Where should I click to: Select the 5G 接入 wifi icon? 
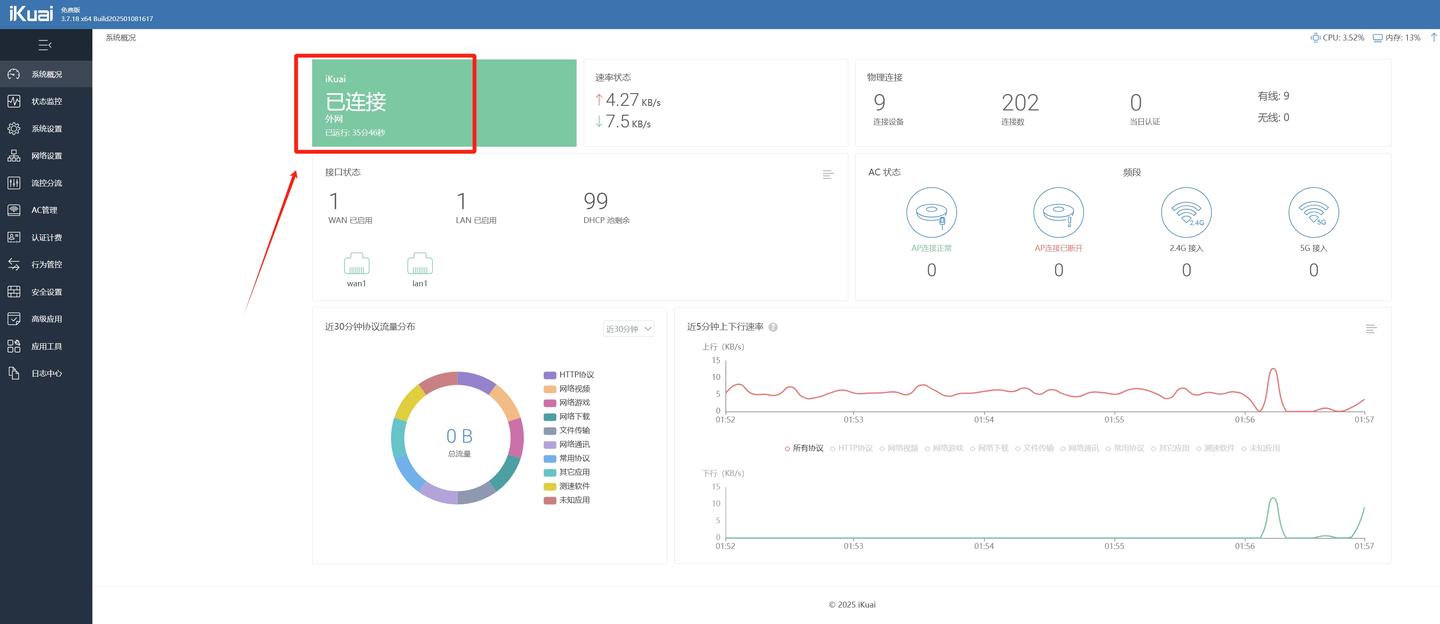(x=1313, y=213)
